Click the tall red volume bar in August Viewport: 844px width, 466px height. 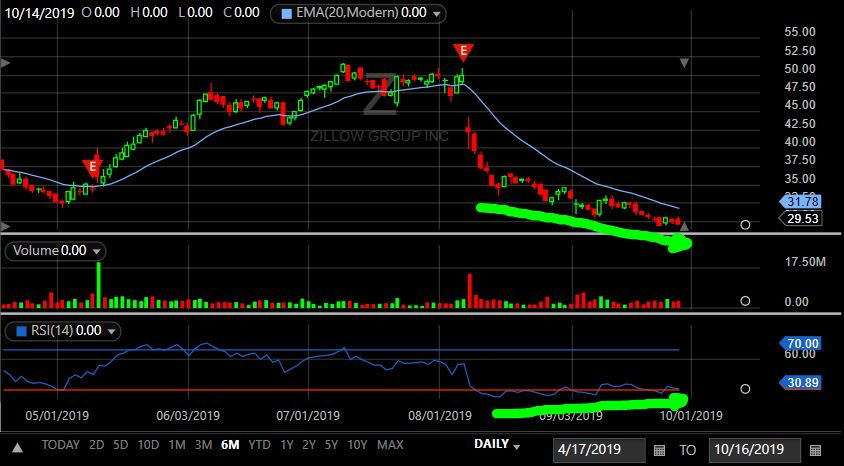[470, 291]
